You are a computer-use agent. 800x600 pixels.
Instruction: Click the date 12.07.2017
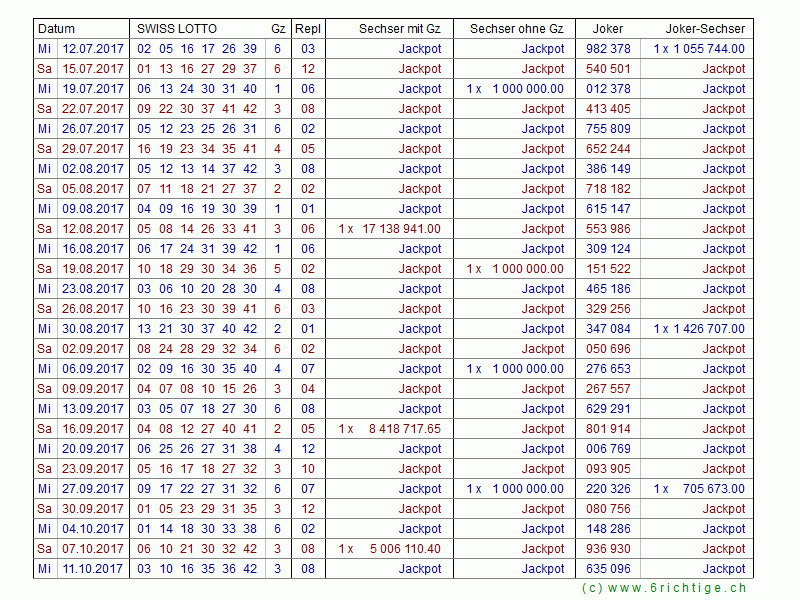click(x=93, y=49)
